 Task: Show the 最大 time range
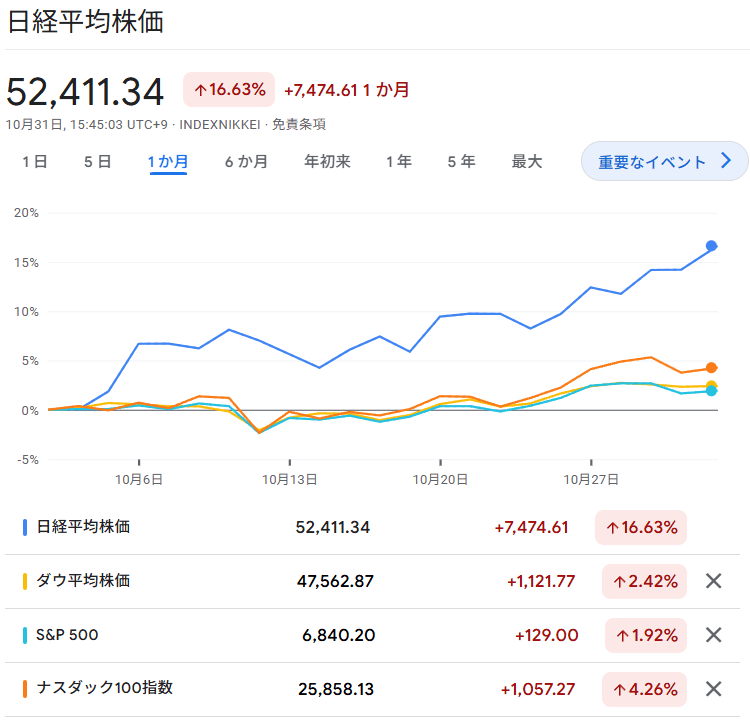pyautogui.click(x=527, y=162)
